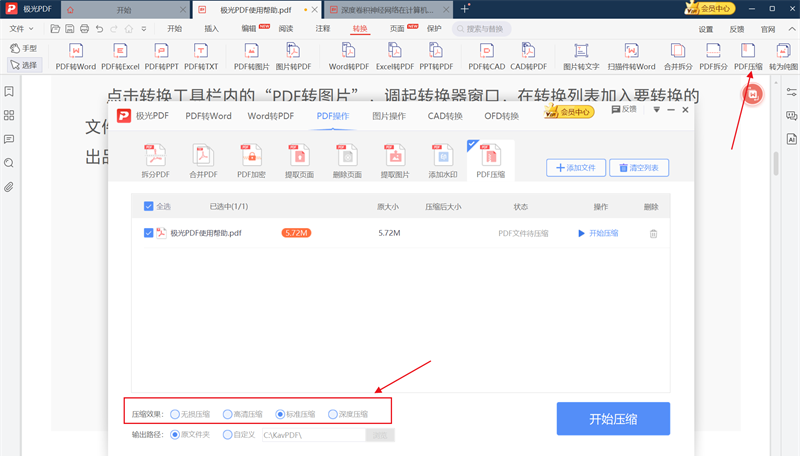Open Excel转PDF tool in ribbon
Viewport: 800px width, 456px height.
point(394,57)
